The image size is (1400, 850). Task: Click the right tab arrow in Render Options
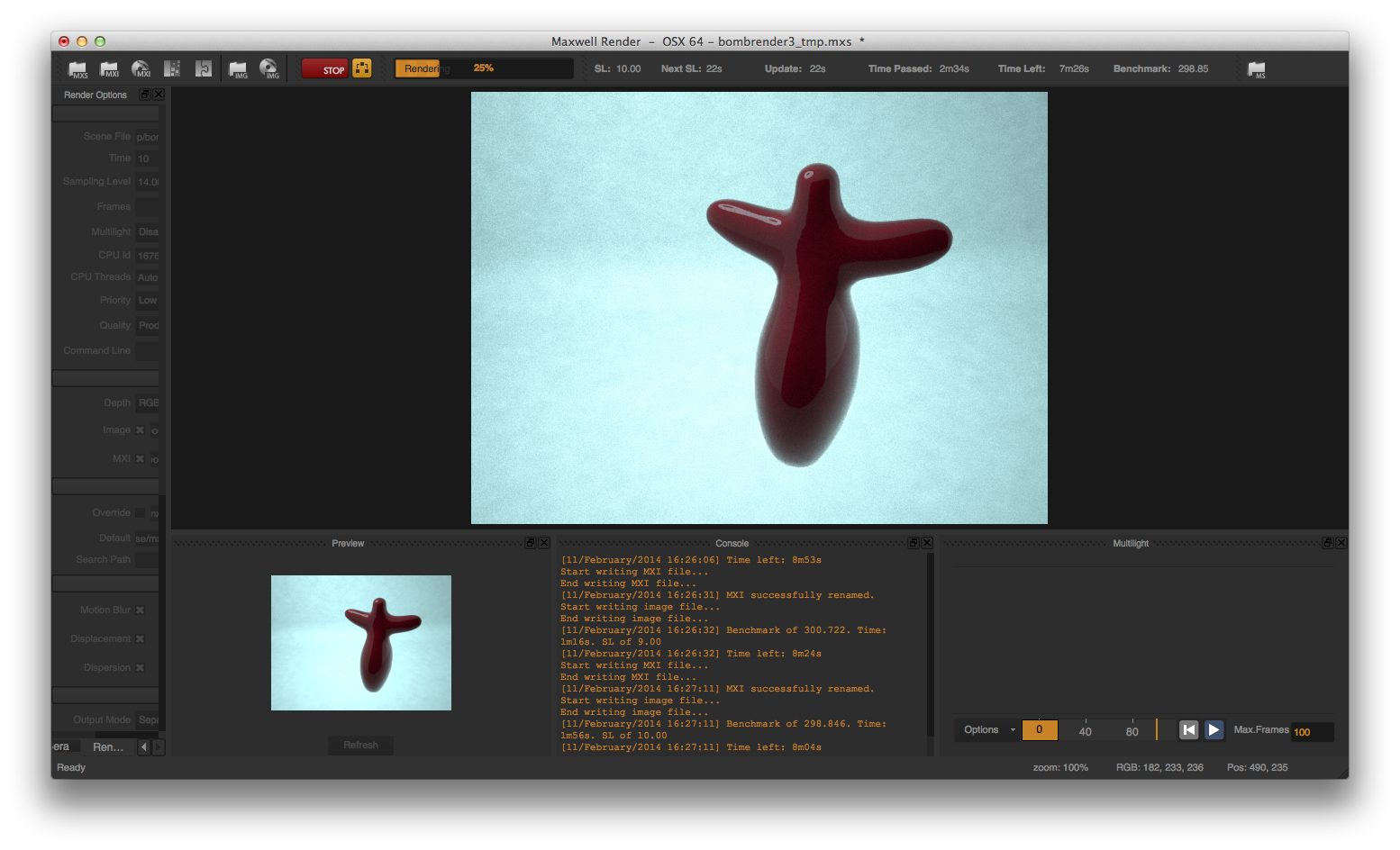click(x=159, y=747)
